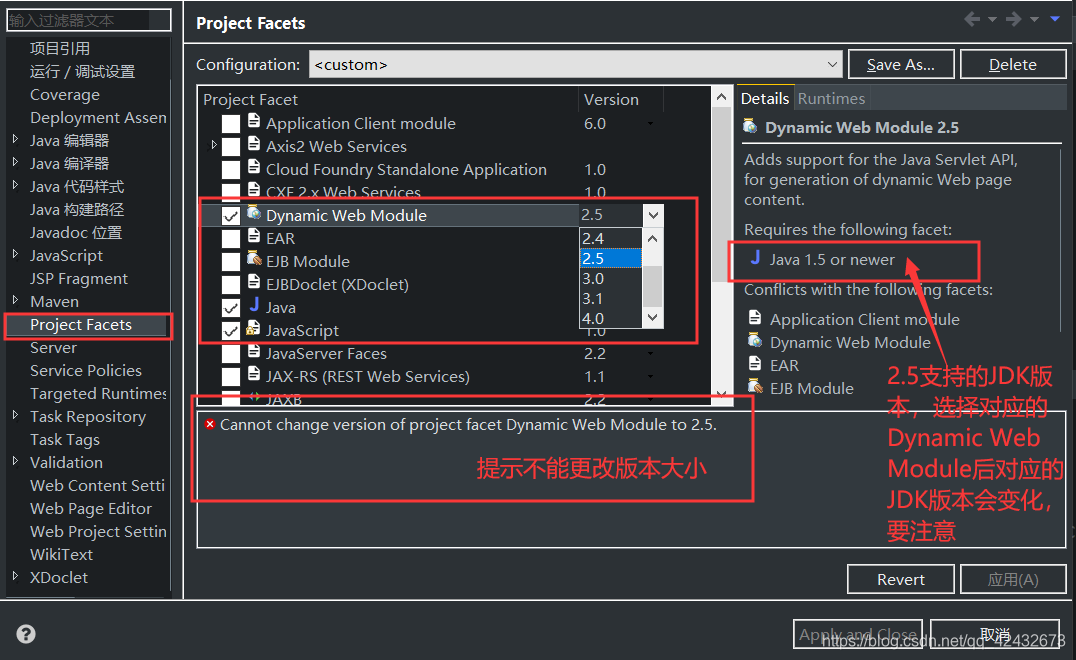Click the JavaScript facet icon
Screen dimensions: 1076x660
(254, 329)
